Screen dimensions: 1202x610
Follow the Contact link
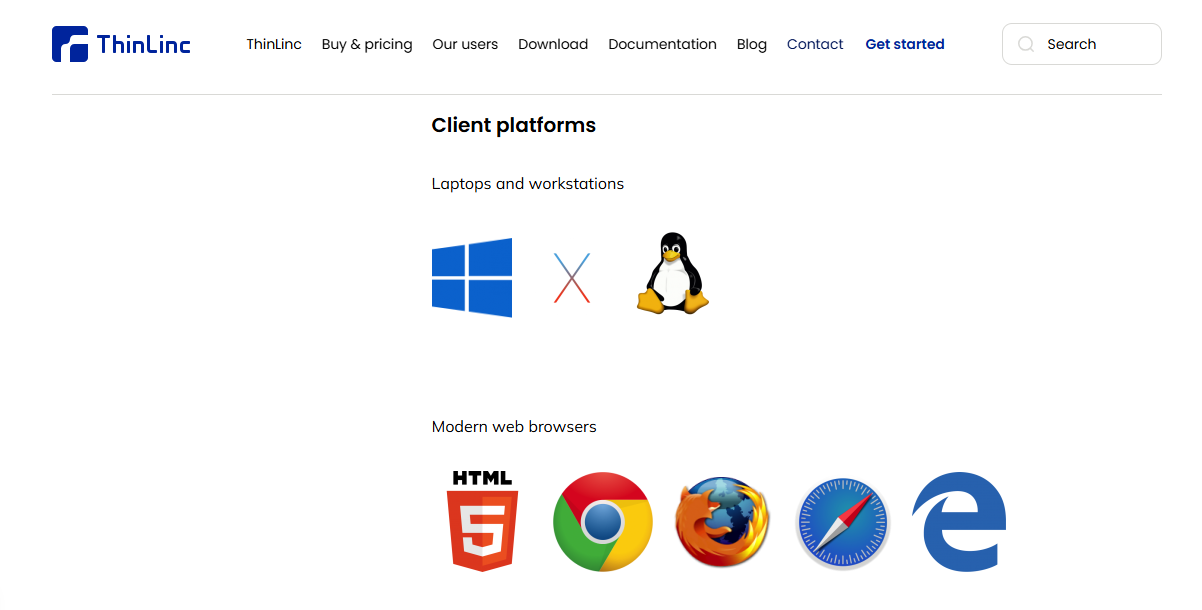pyautogui.click(x=815, y=44)
